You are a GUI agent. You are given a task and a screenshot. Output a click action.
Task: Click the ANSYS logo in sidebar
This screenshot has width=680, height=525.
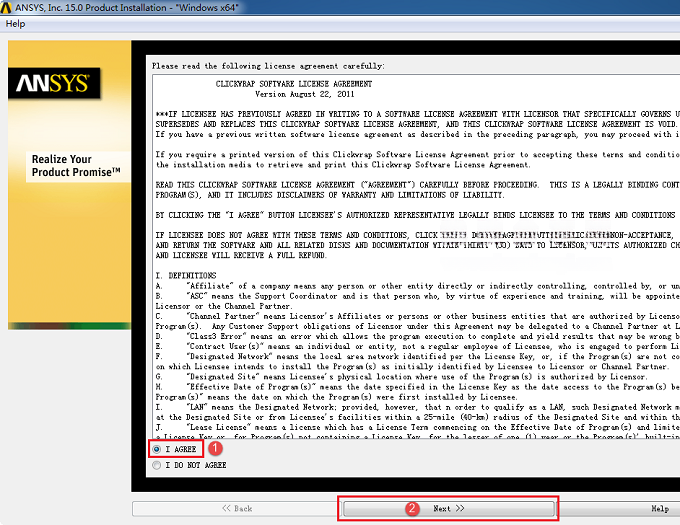tap(54, 83)
